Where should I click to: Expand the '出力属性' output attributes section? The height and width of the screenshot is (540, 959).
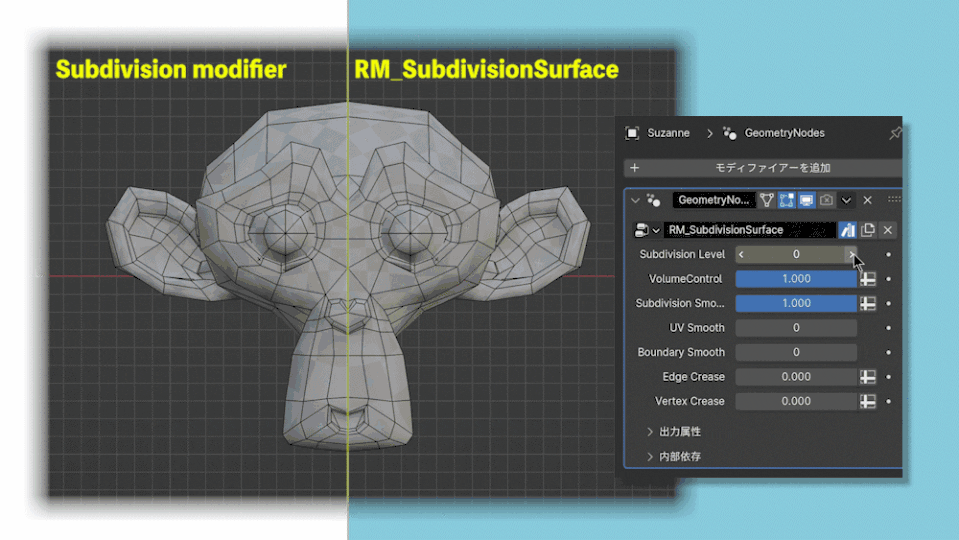tap(674, 432)
